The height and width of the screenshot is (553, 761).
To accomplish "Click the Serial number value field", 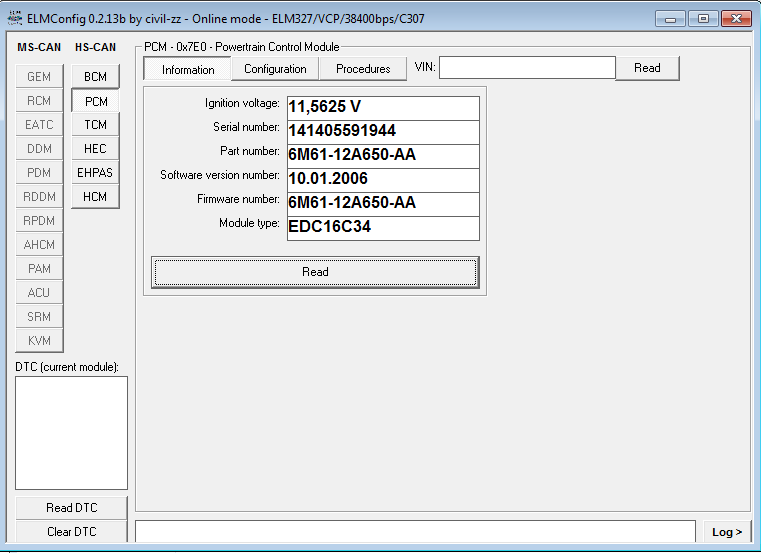I will click(383, 131).
